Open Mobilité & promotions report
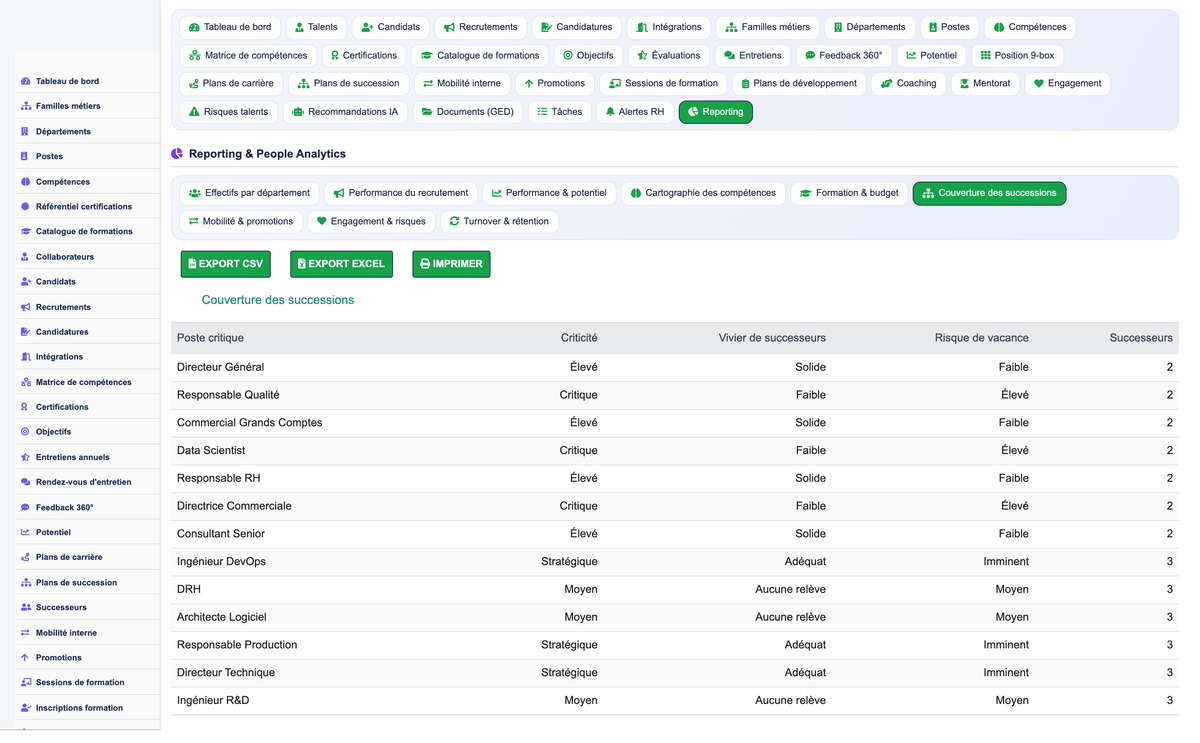Screen dimensions: 1200x743 [x=241, y=221]
